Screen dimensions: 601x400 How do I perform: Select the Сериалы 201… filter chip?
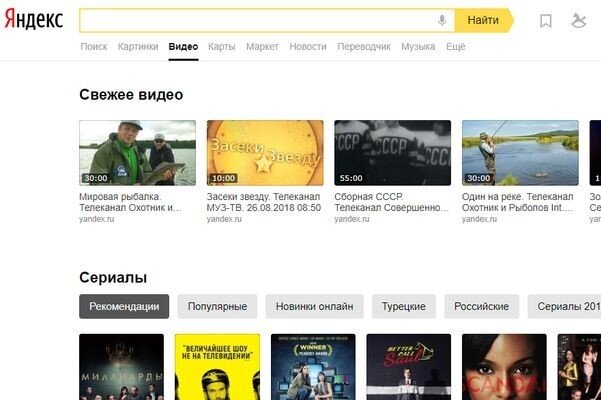pyautogui.click(x=564, y=307)
